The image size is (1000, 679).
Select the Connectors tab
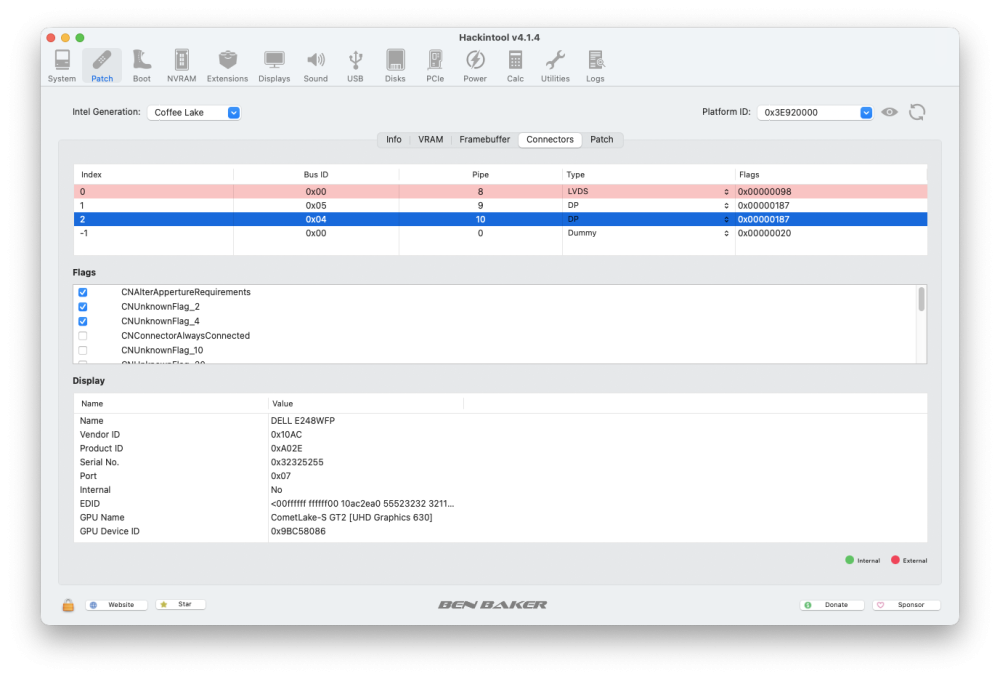tap(550, 140)
